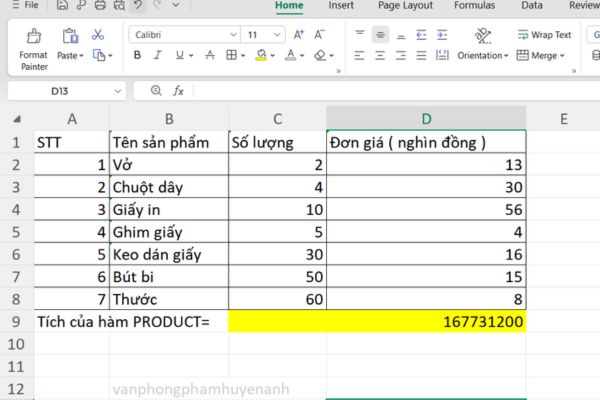Toggle Bold formatting
Screen dimensions: 600x400
(137, 56)
